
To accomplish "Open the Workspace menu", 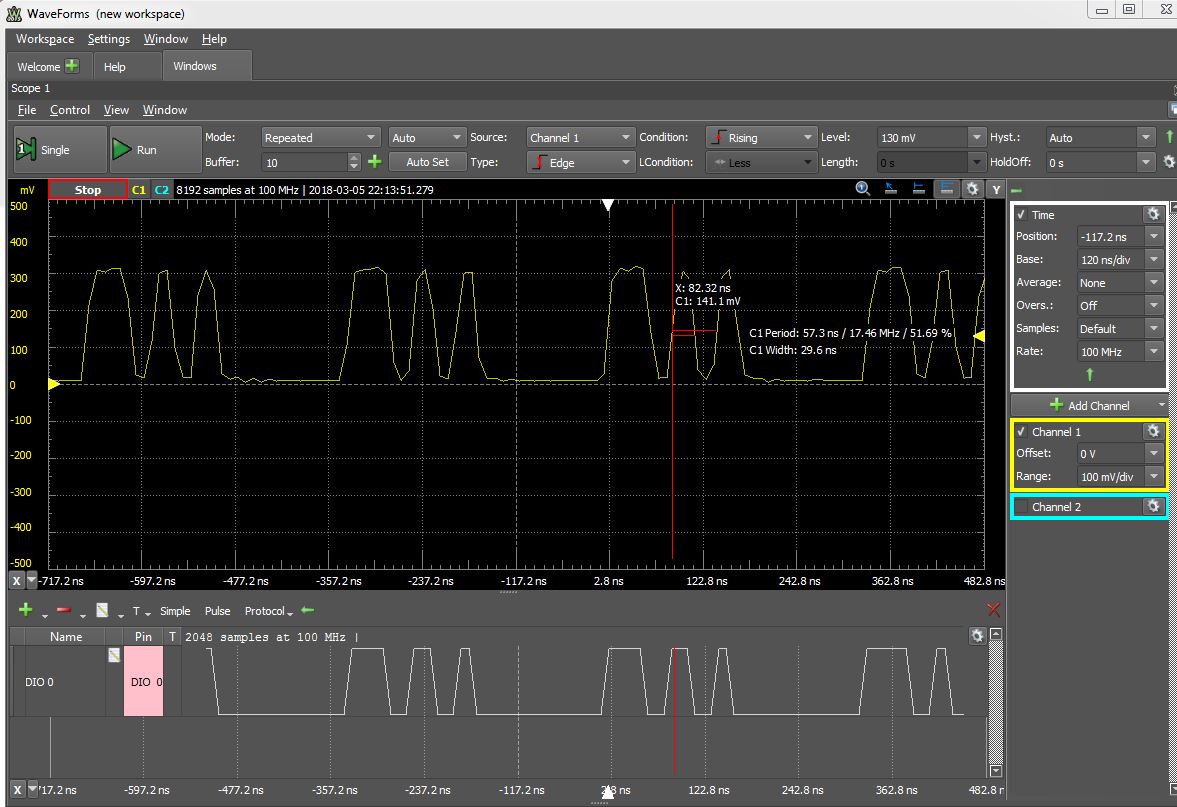I will click(x=45, y=39).
